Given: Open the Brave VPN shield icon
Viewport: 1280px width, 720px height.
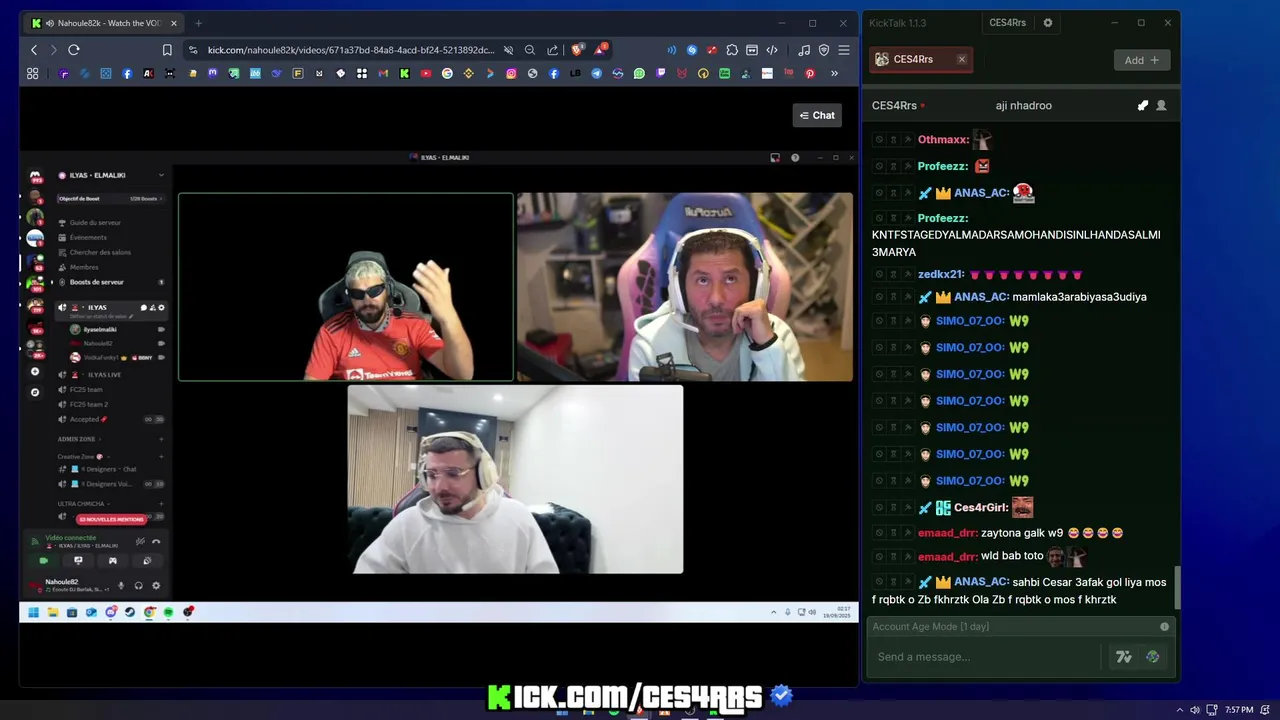Looking at the screenshot, I should 824,50.
